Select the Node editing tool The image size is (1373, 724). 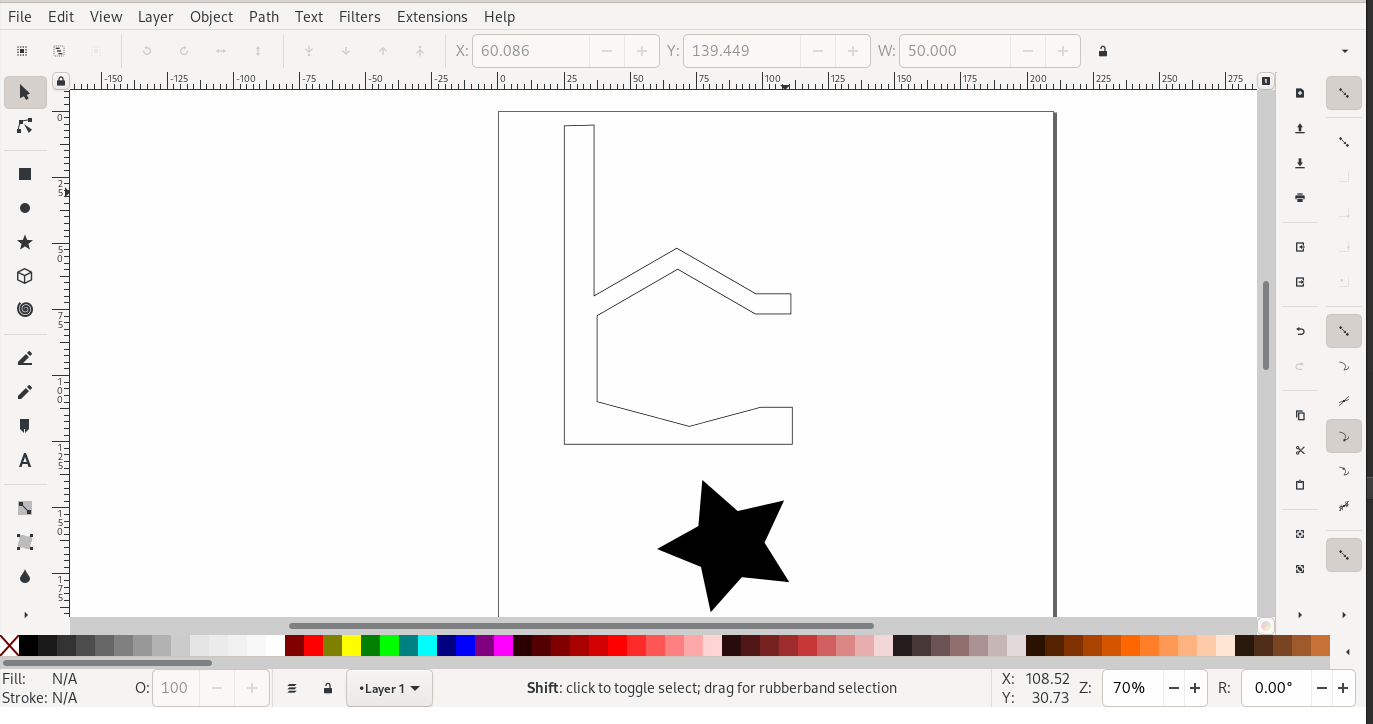coord(25,126)
